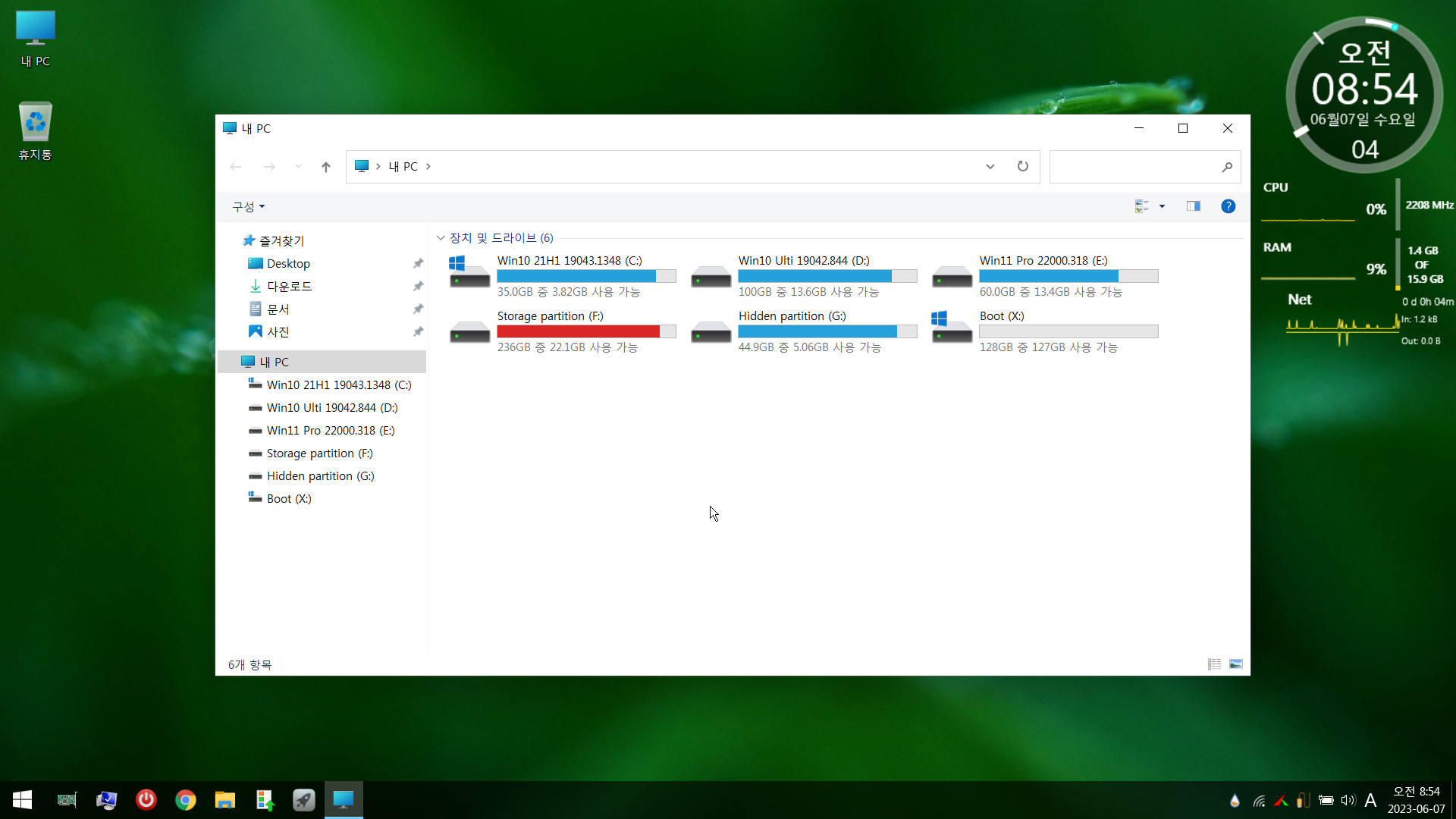Image resolution: width=1456 pixels, height=819 pixels.
Task: Open the Windows Start menu
Action: [22, 800]
